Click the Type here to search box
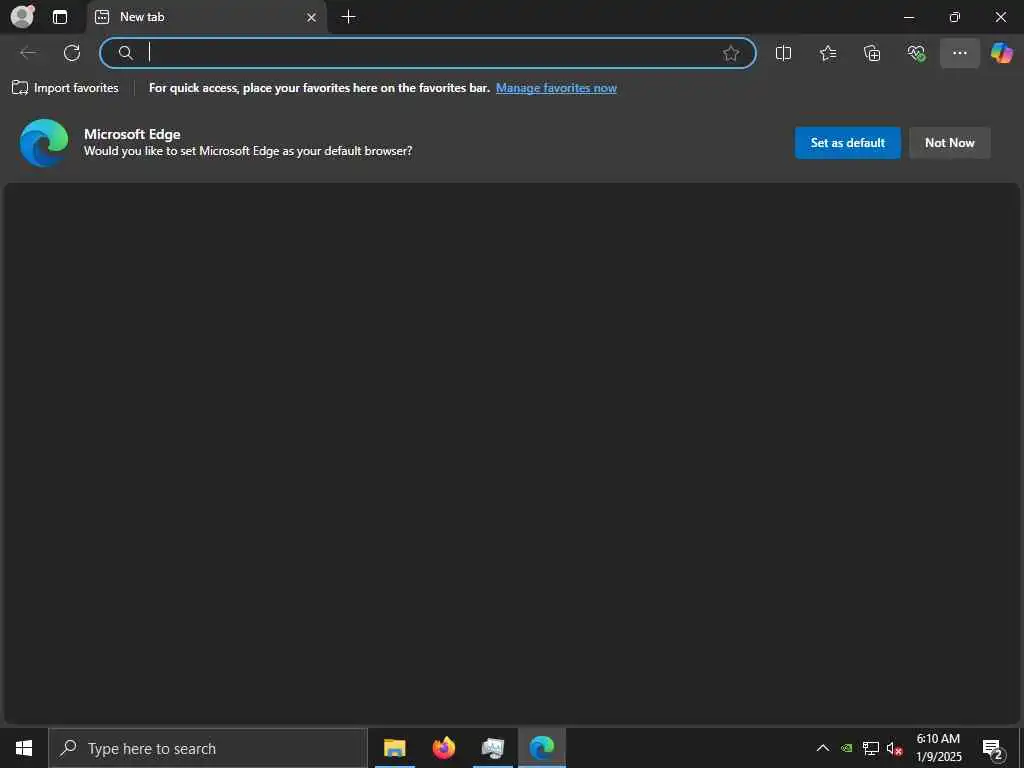Viewport: 1024px width, 768px height. tap(208, 748)
